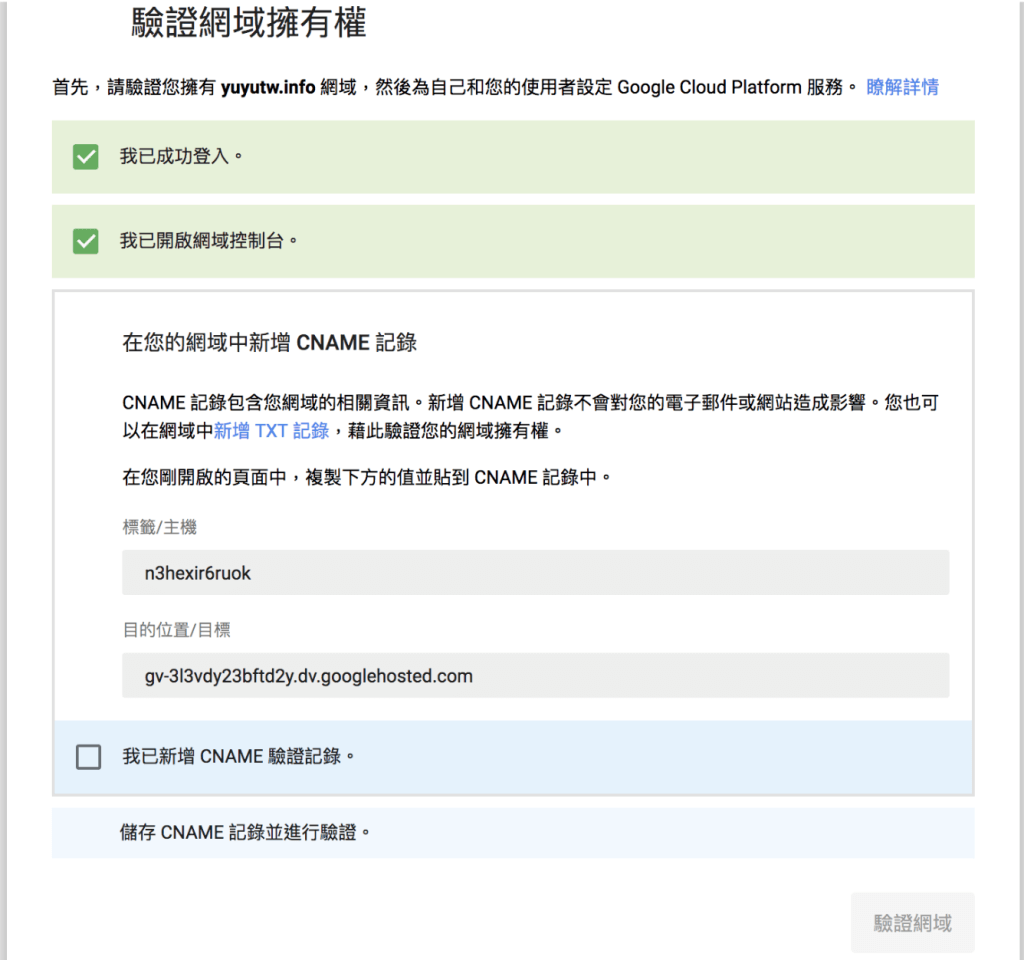Viewport: 1024px width, 960px height.
Task: Check the 我已新增 CNAME 驗證記錄 checkbox
Action: tap(88, 757)
